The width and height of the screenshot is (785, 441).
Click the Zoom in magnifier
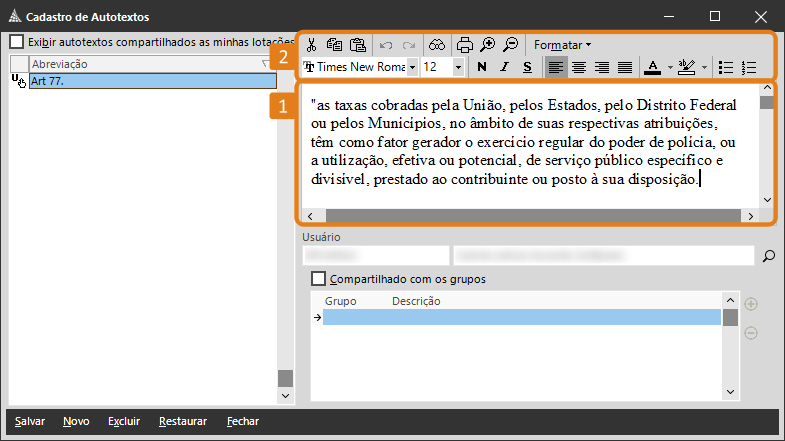click(x=487, y=45)
